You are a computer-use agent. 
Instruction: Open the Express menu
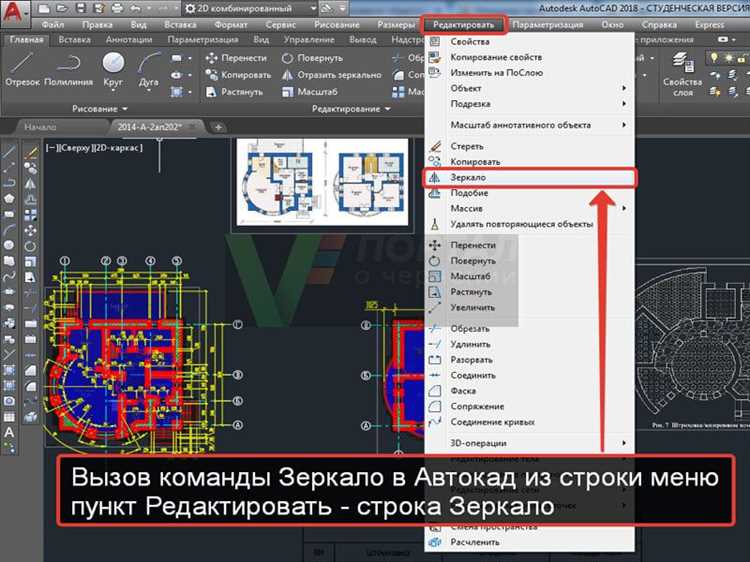tap(709, 25)
